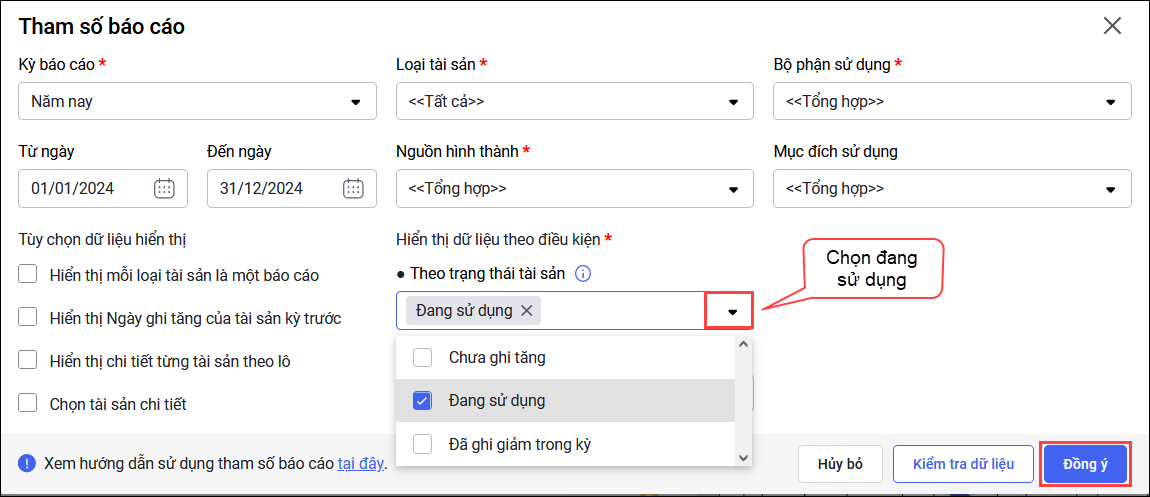Check Hiển thị chi tiết từng tài sản theo lô
The width and height of the screenshot is (1150, 497).
28,360
